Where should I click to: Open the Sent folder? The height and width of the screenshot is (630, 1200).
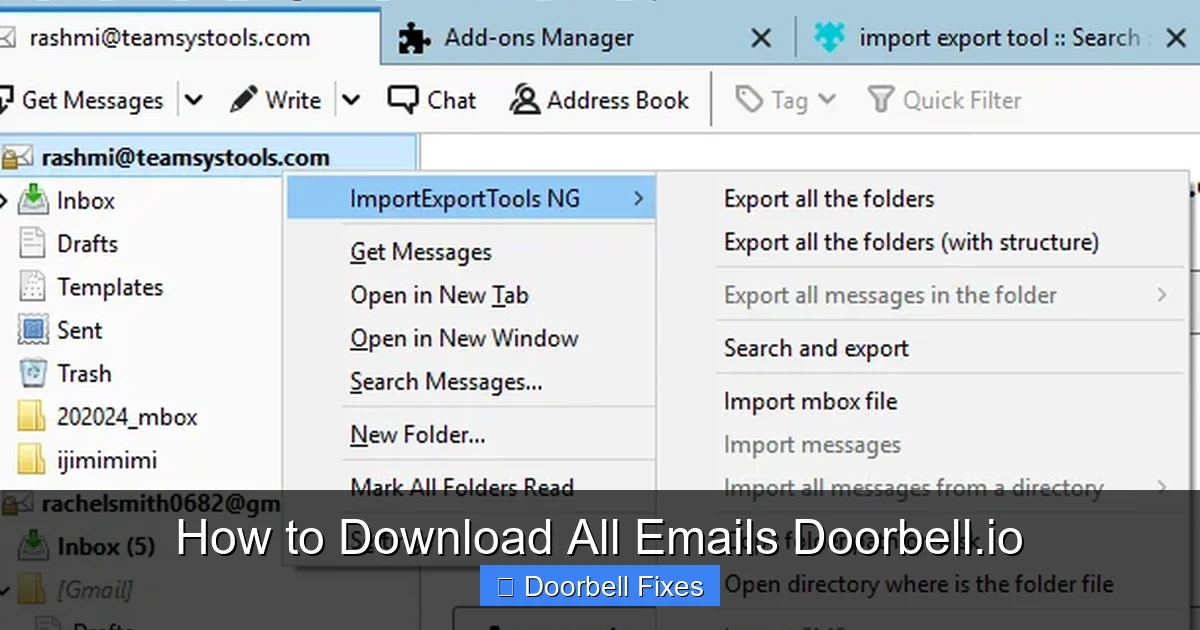click(80, 330)
